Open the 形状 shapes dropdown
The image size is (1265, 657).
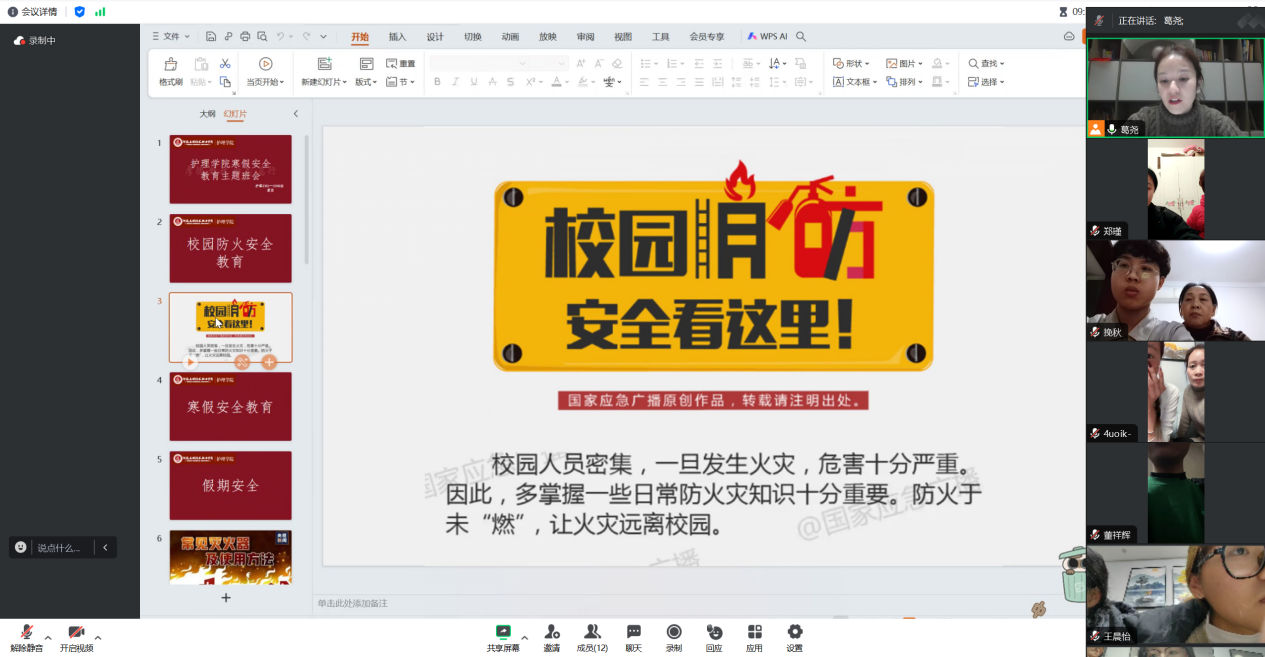click(851, 63)
